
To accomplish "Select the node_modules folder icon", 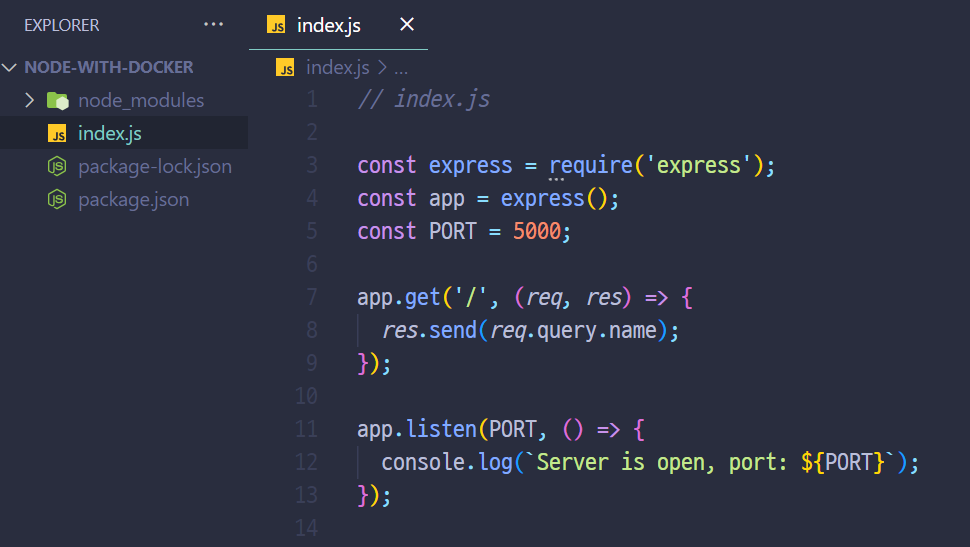I will tap(58, 100).
